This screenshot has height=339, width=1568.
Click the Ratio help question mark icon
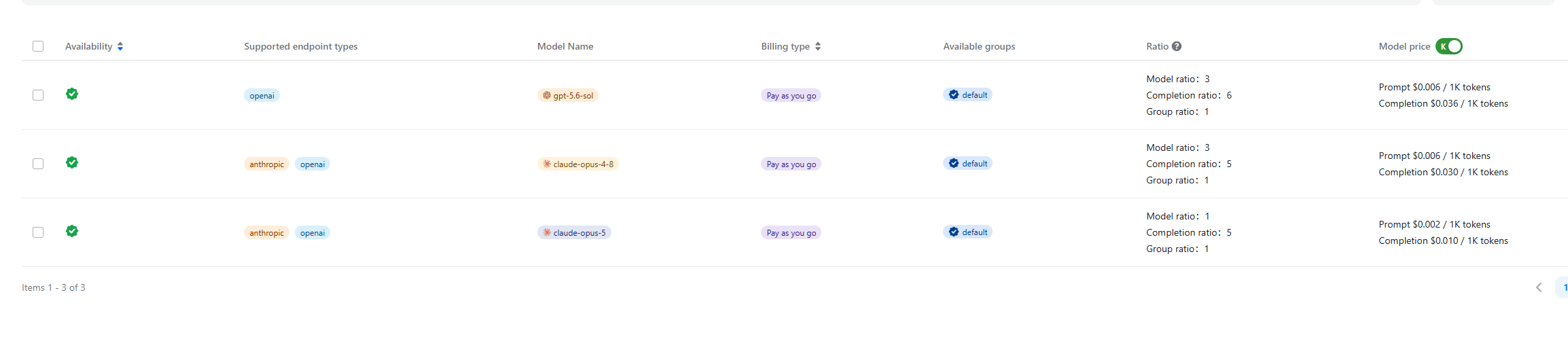[x=1177, y=46]
